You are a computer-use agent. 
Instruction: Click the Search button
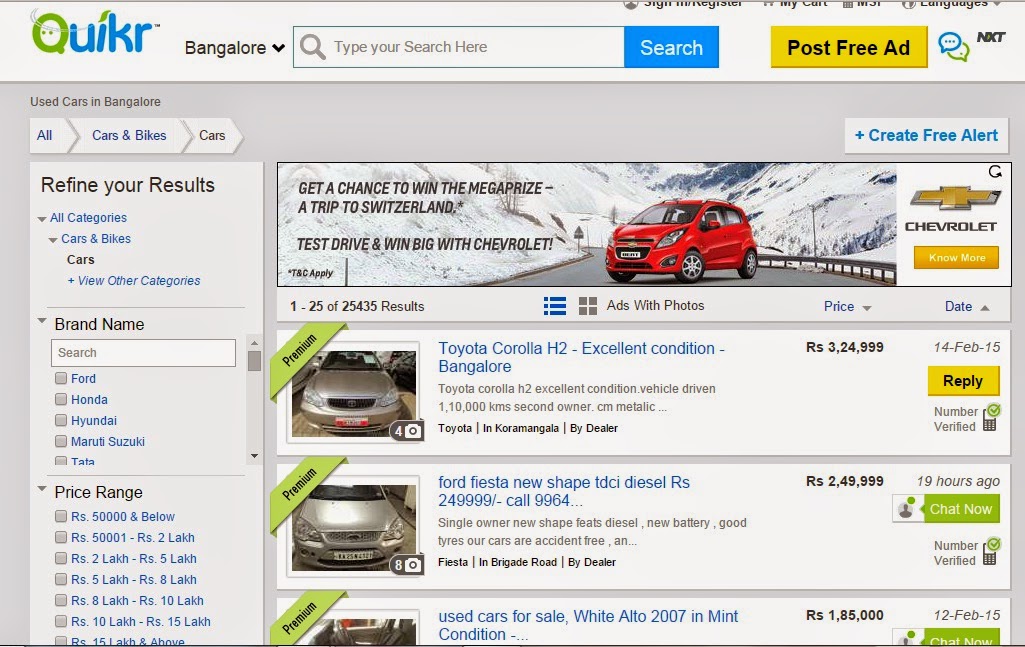(x=671, y=47)
